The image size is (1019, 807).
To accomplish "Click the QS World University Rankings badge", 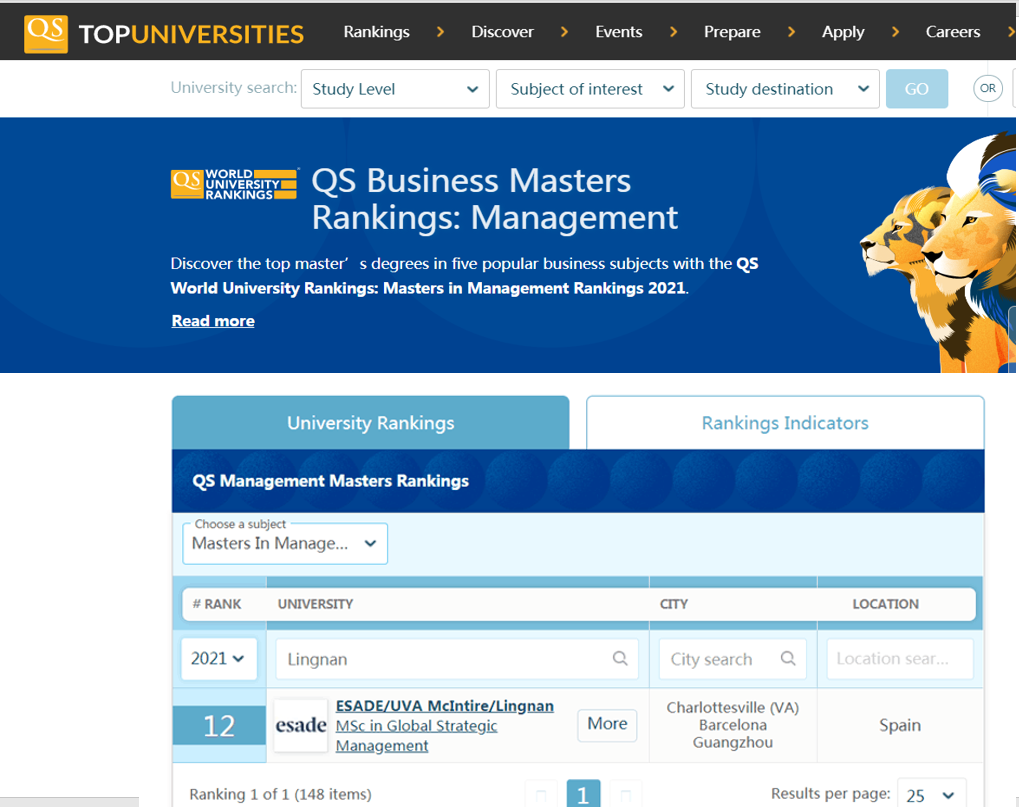I will tap(235, 184).
